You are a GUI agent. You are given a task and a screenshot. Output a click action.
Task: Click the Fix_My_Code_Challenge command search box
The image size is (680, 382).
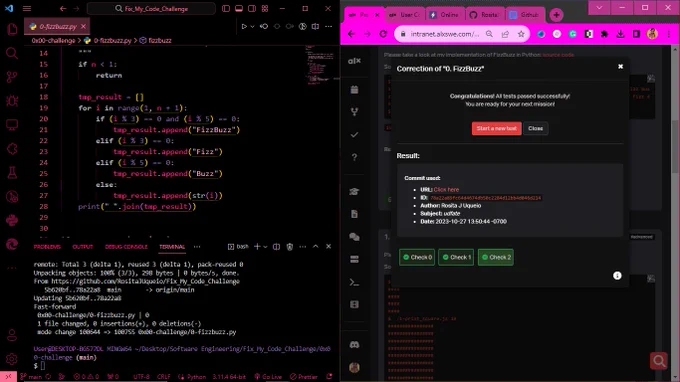click(151, 8)
